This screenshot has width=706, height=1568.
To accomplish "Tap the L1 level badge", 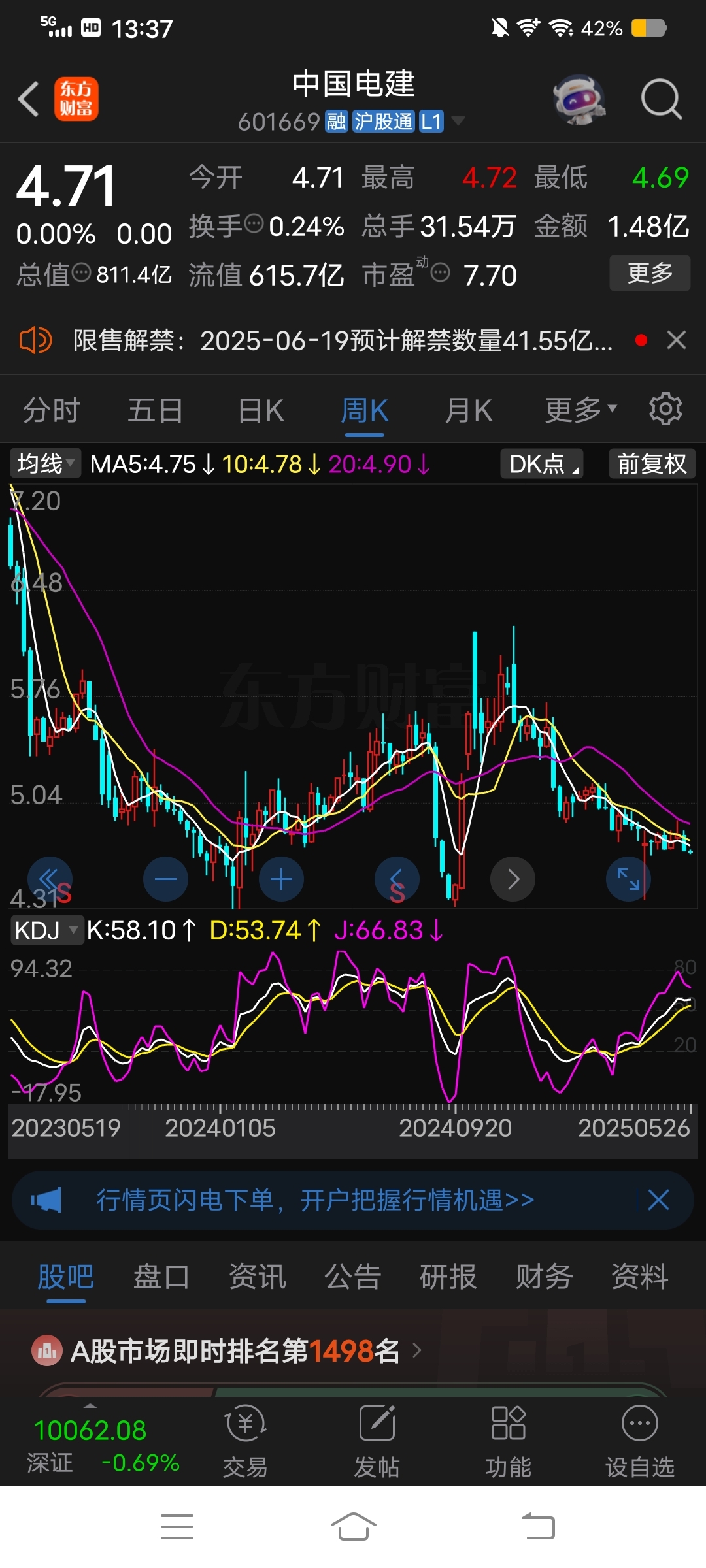I will [431, 122].
